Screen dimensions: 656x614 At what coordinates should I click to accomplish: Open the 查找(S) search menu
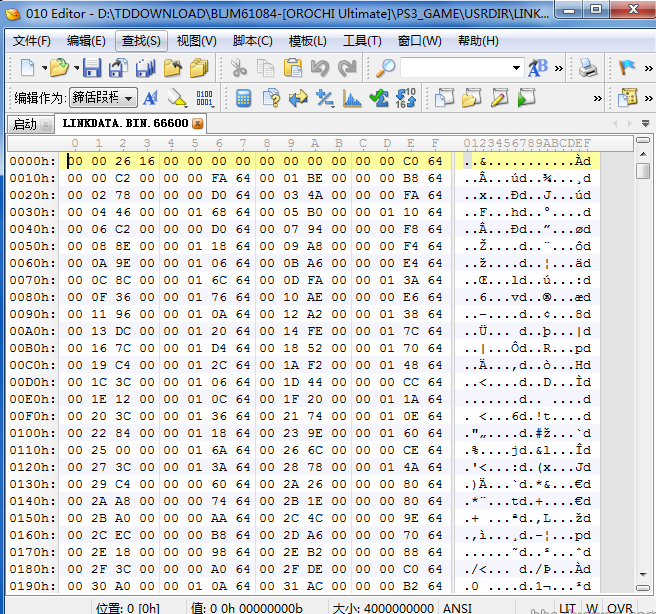[x=140, y=41]
